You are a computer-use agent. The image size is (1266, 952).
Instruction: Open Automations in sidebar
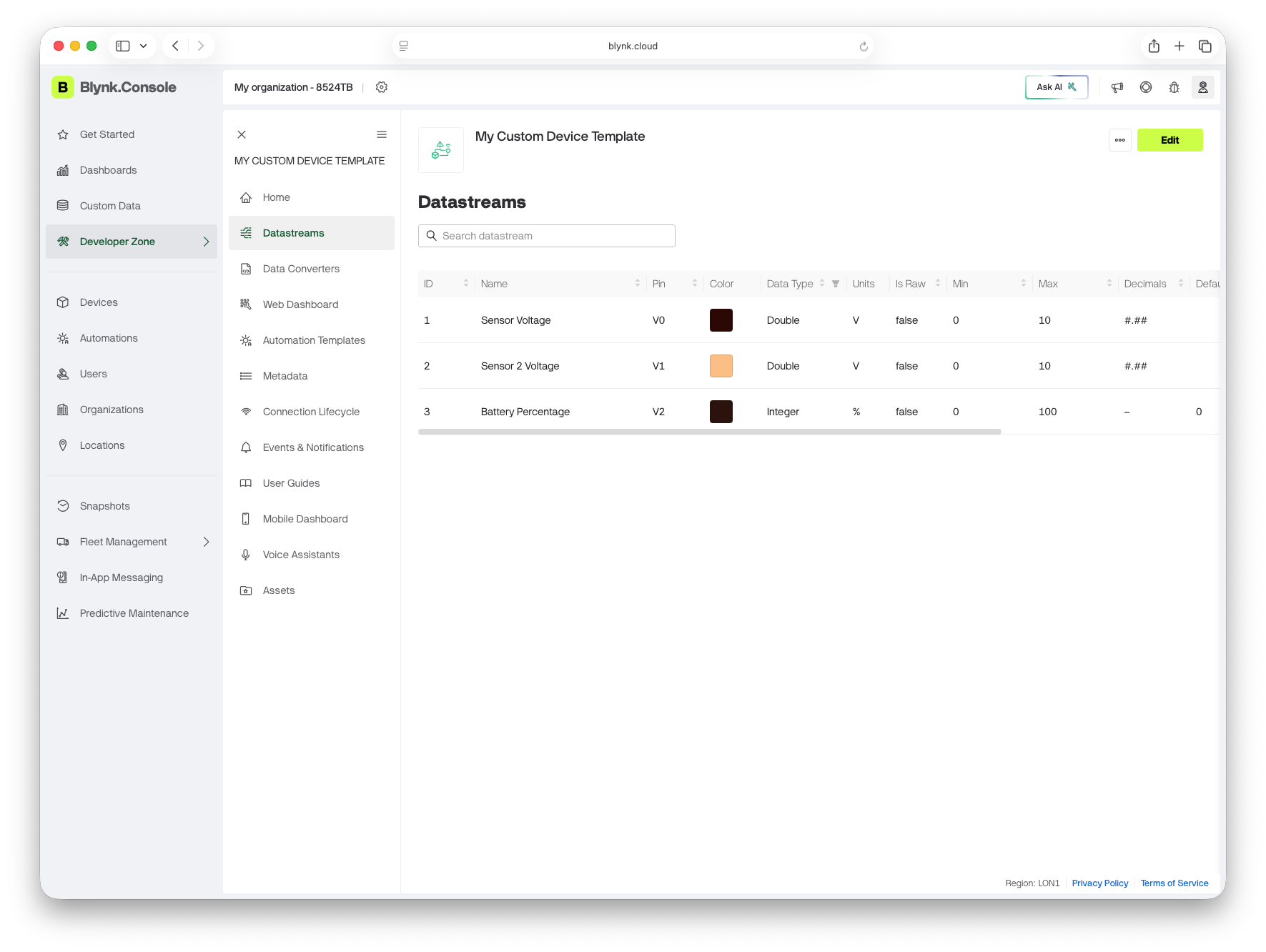point(132,338)
